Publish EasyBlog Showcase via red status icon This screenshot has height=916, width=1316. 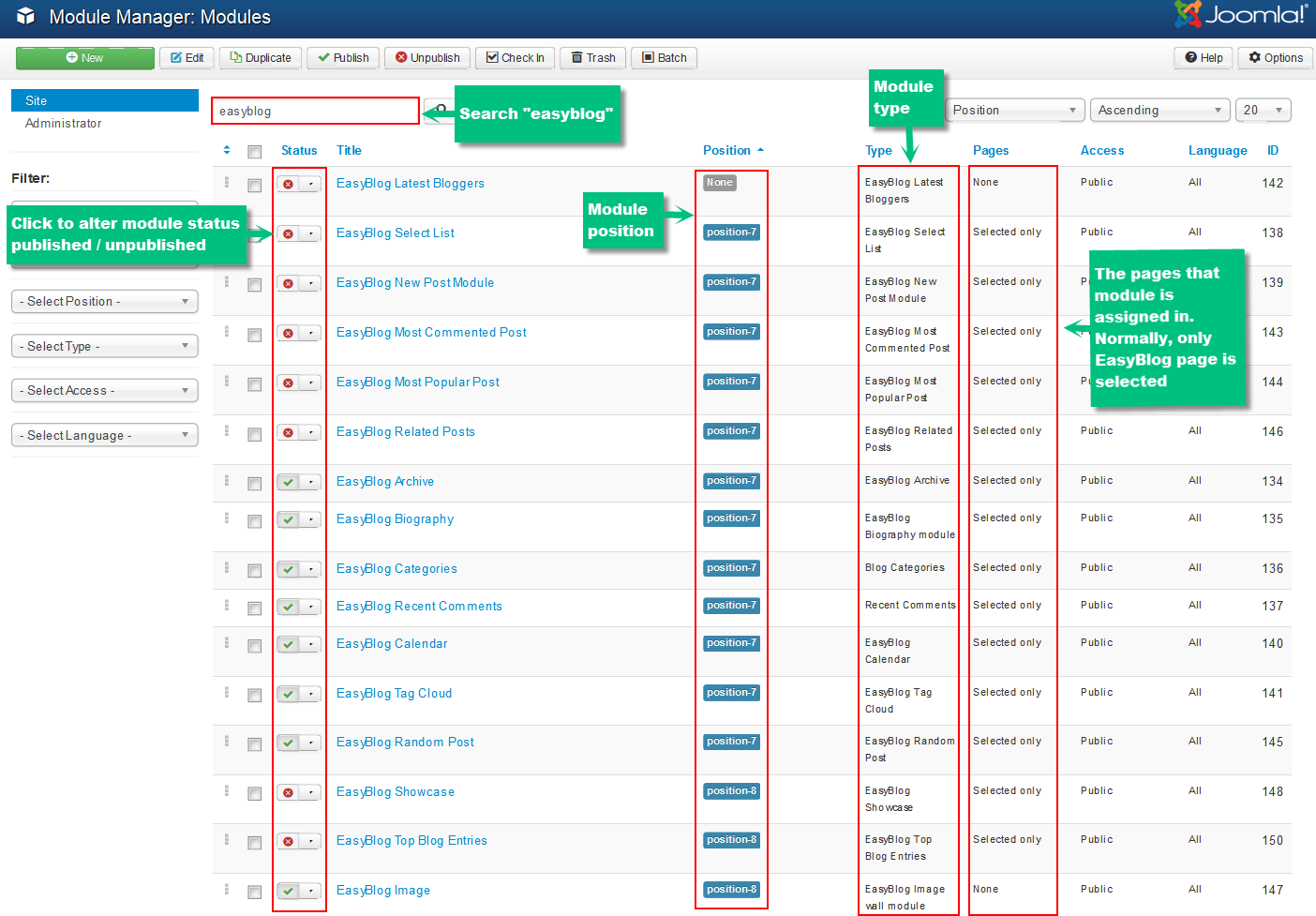[x=288, y=792]
